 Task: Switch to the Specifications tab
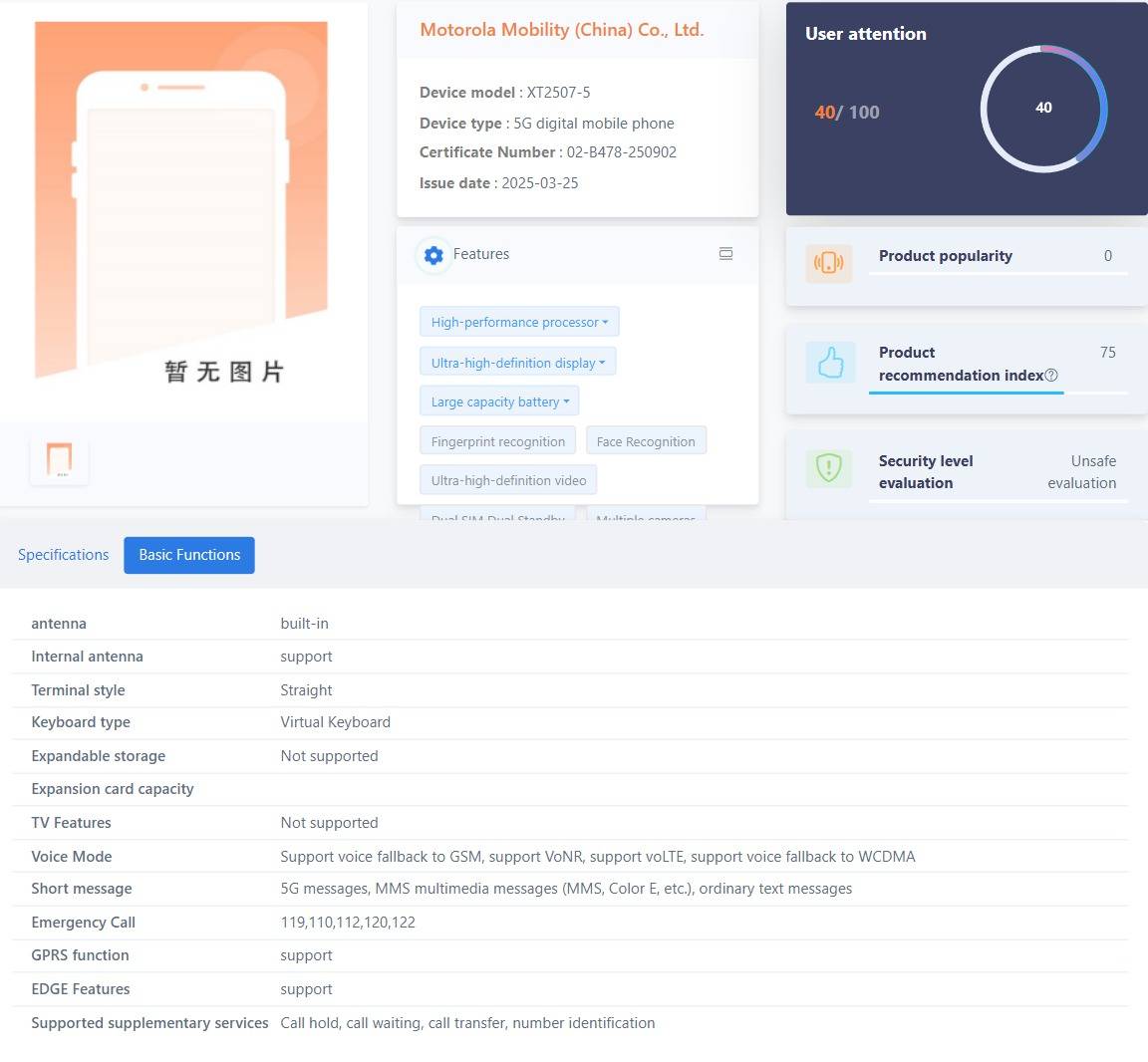click(63, 555)
